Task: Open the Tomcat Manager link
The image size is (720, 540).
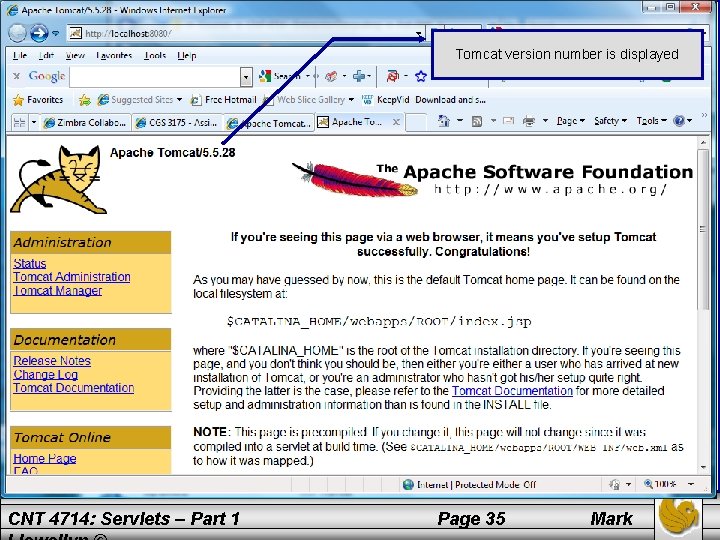Action: click(x=58, y=291)
